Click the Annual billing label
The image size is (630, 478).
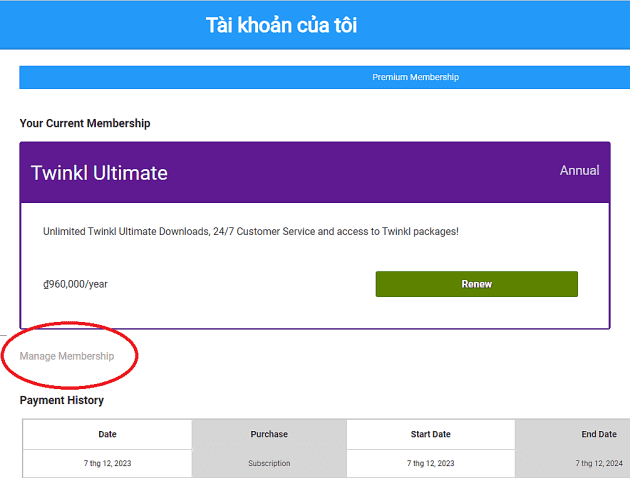(x=579, y=171)
